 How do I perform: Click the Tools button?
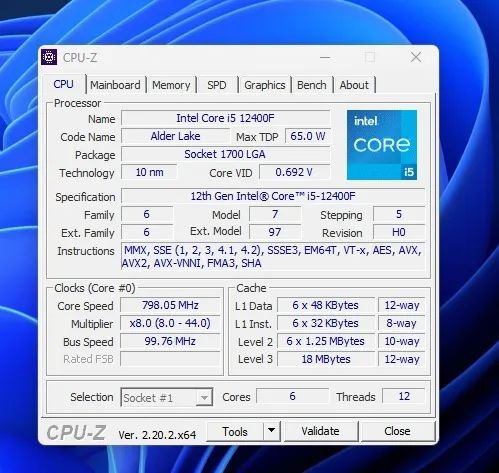click(x=235, y=431)
